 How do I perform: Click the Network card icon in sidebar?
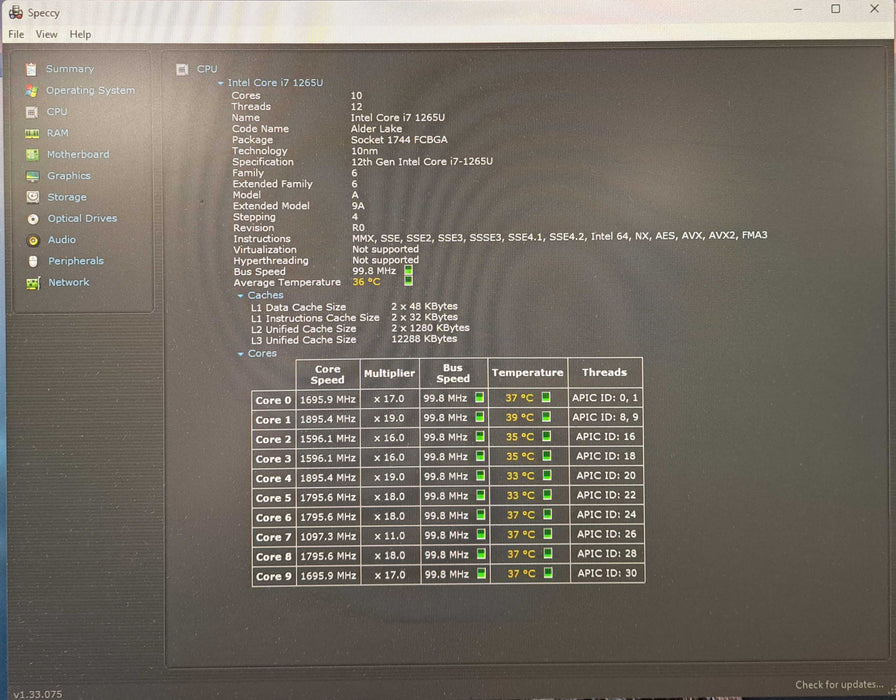pyautogui.click(x=33, y=283)
